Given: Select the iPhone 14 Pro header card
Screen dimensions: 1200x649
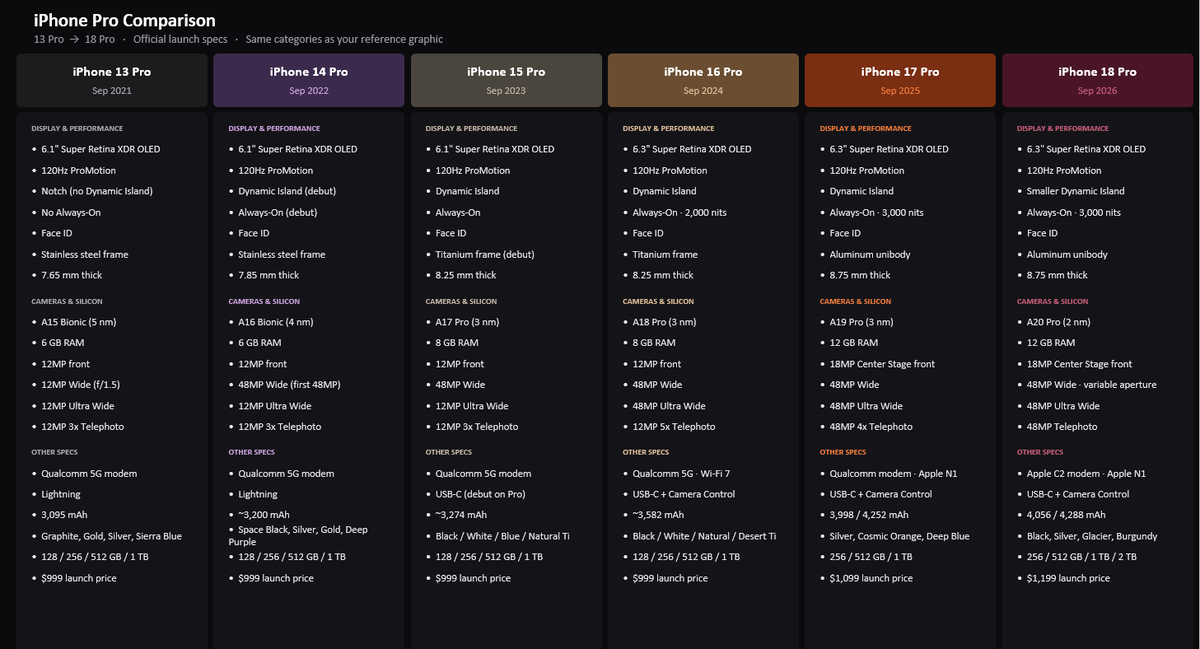Looking at the screenshot, I should [x=309, y=80].
